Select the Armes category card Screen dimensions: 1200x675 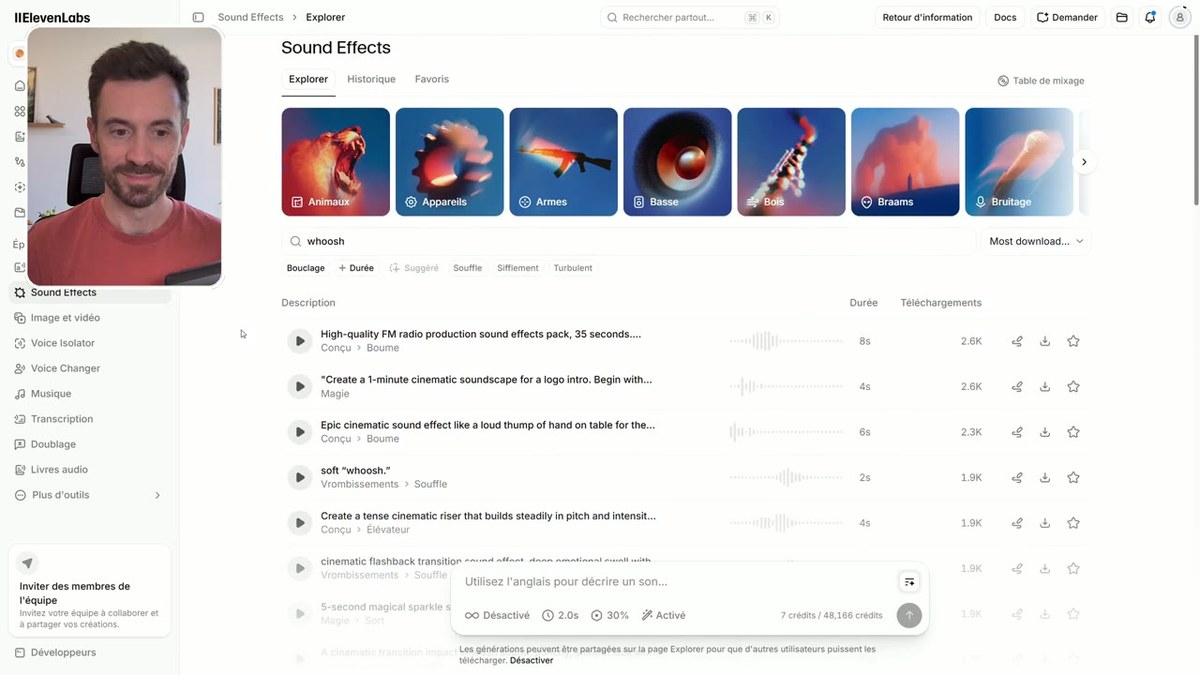click(563, 162)
